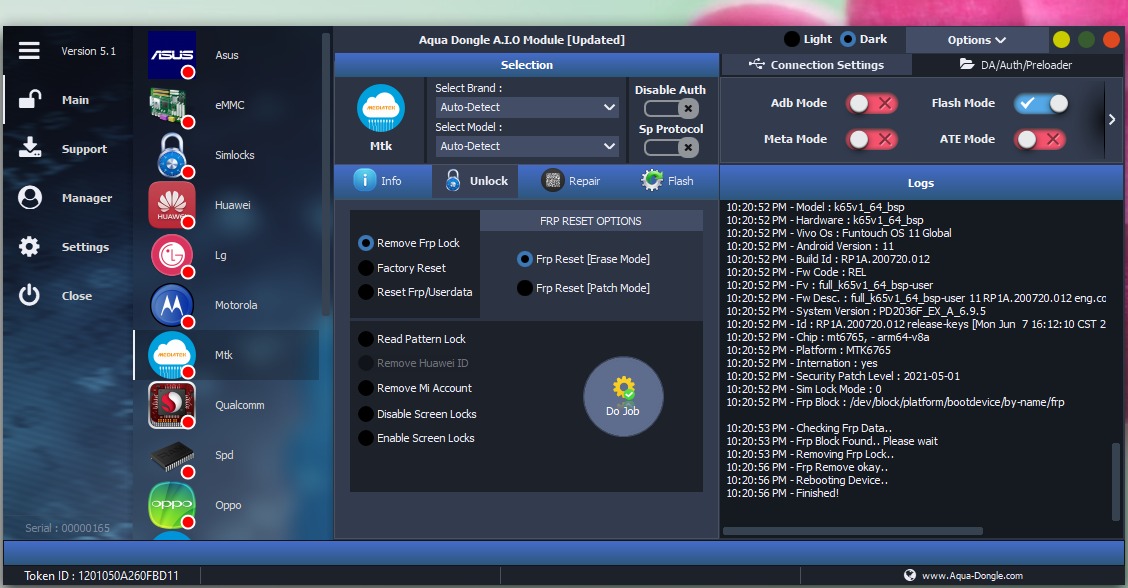
Task: Click the green window control dot
Action: [1086, 40]
